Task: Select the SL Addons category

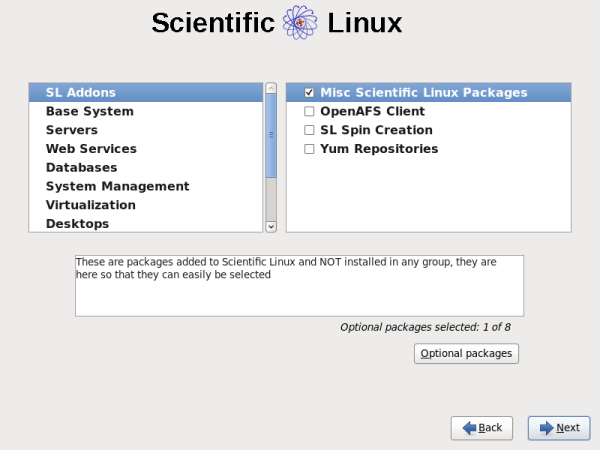Action: tap(80, 93)
